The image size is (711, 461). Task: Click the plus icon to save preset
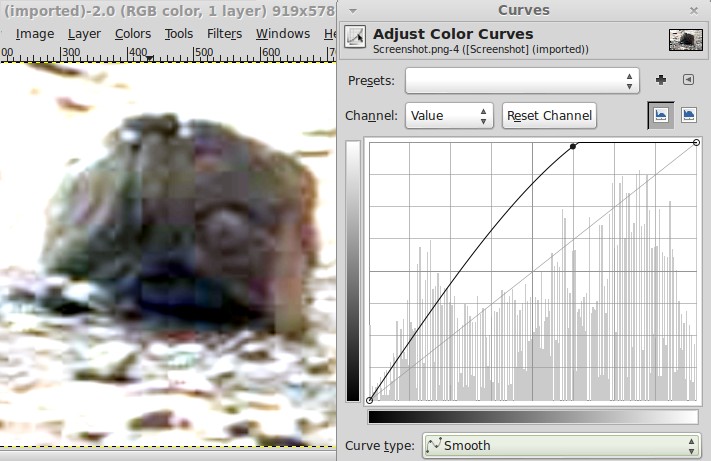click(x=661, y=80)
